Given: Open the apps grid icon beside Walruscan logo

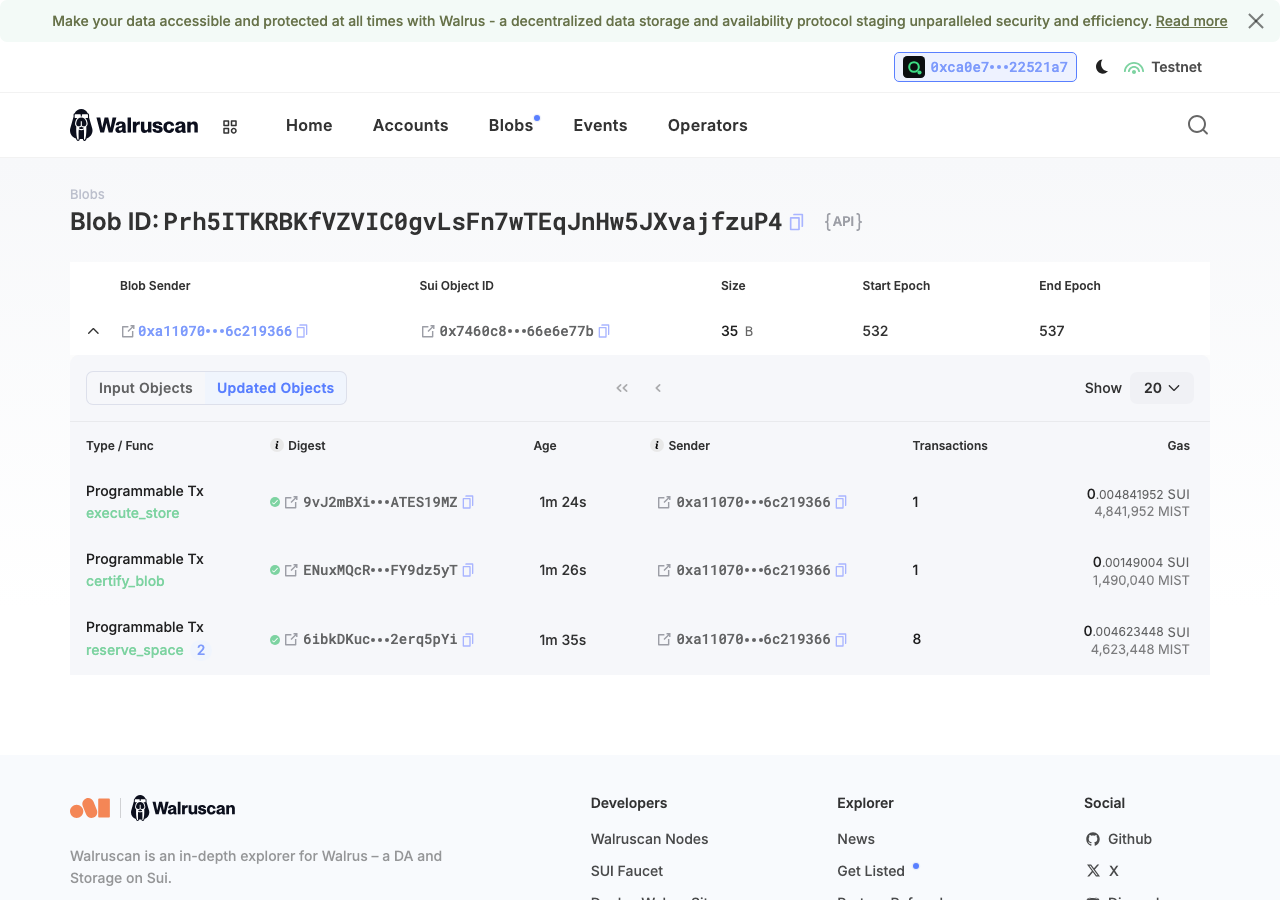Looking at the screenshot, I should coord(230,127).
